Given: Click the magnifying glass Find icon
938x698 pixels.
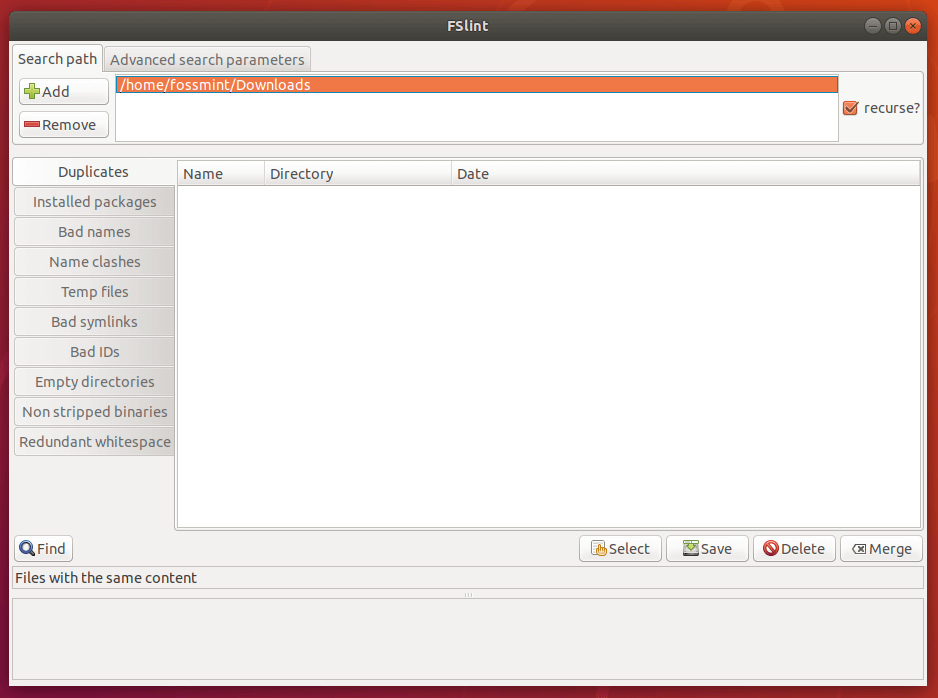Looking at the screenshot, I should (29, 548).
